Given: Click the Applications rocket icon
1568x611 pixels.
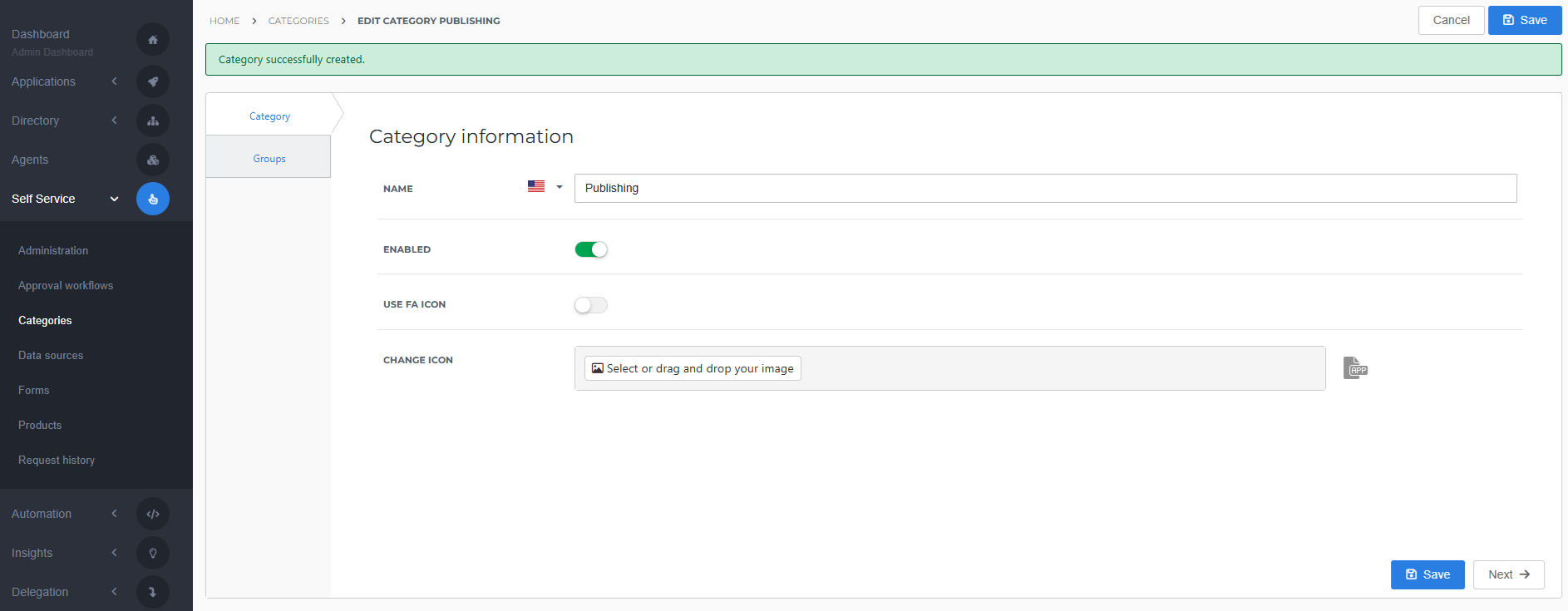Looking at the screenshot, I should point(153,81).
